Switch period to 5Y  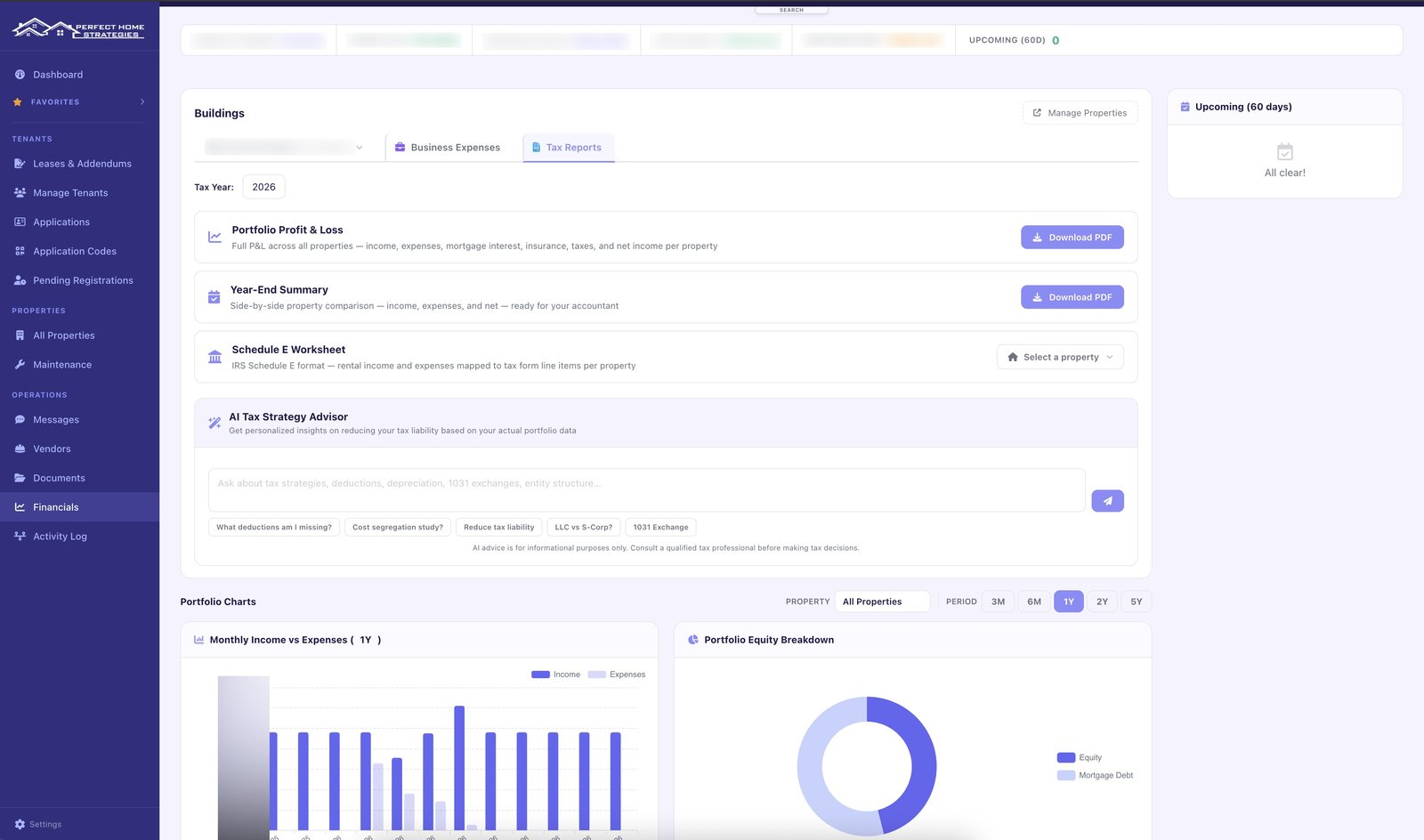point(1137,602)
